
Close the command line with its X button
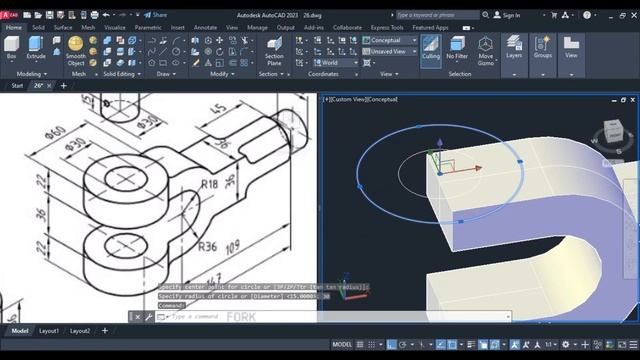138,317
